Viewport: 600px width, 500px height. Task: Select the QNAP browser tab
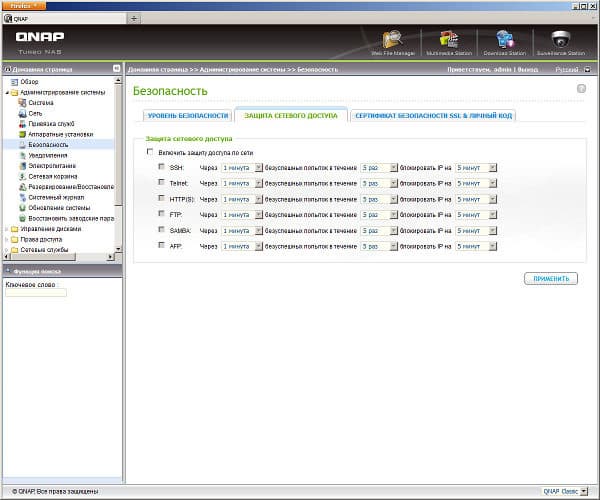click(64, 18)
